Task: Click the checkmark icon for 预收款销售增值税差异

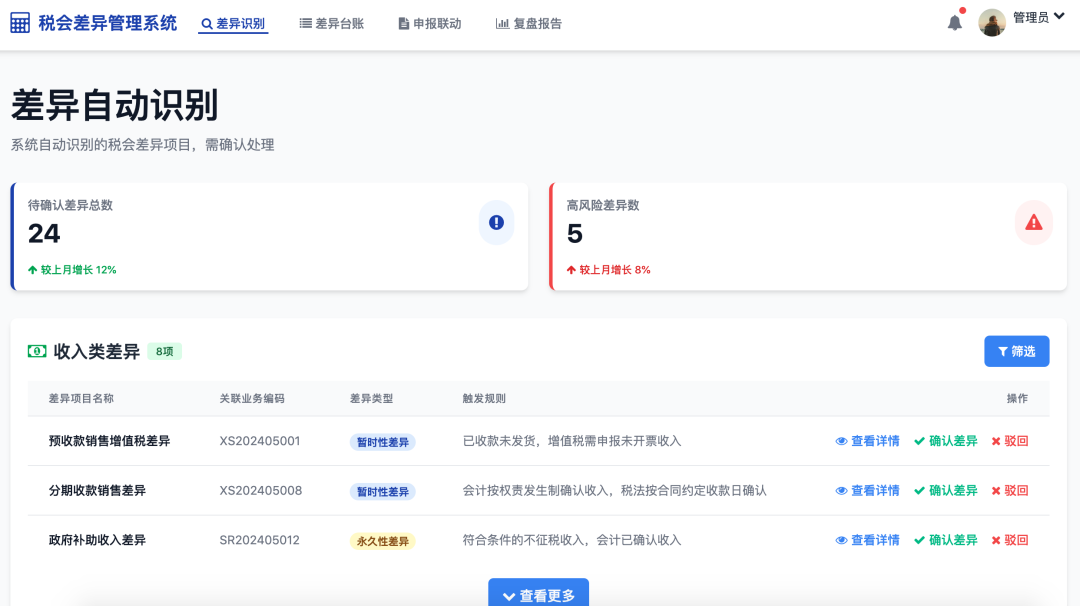Action: [x=919, y=441]
